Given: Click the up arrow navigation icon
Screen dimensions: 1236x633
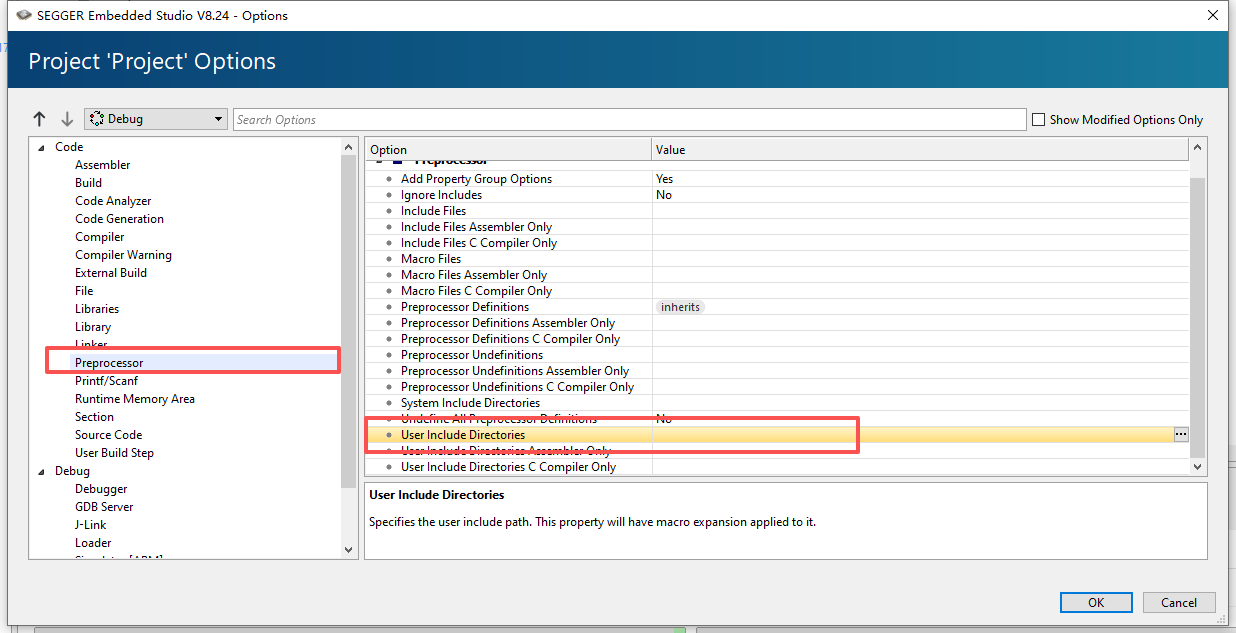Looking at the screenshot, I should [40, 119].
